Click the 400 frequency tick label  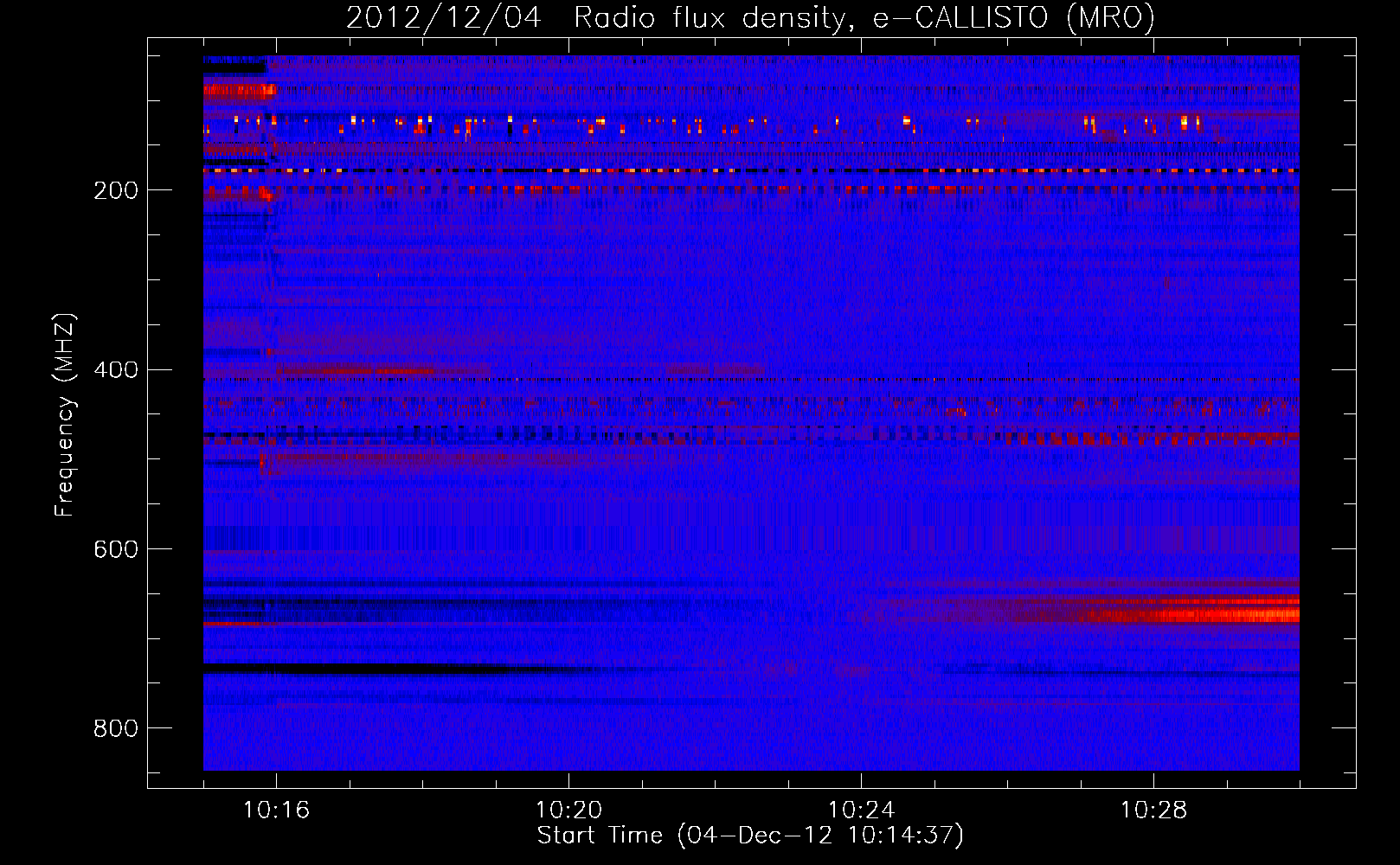[116, 370]
